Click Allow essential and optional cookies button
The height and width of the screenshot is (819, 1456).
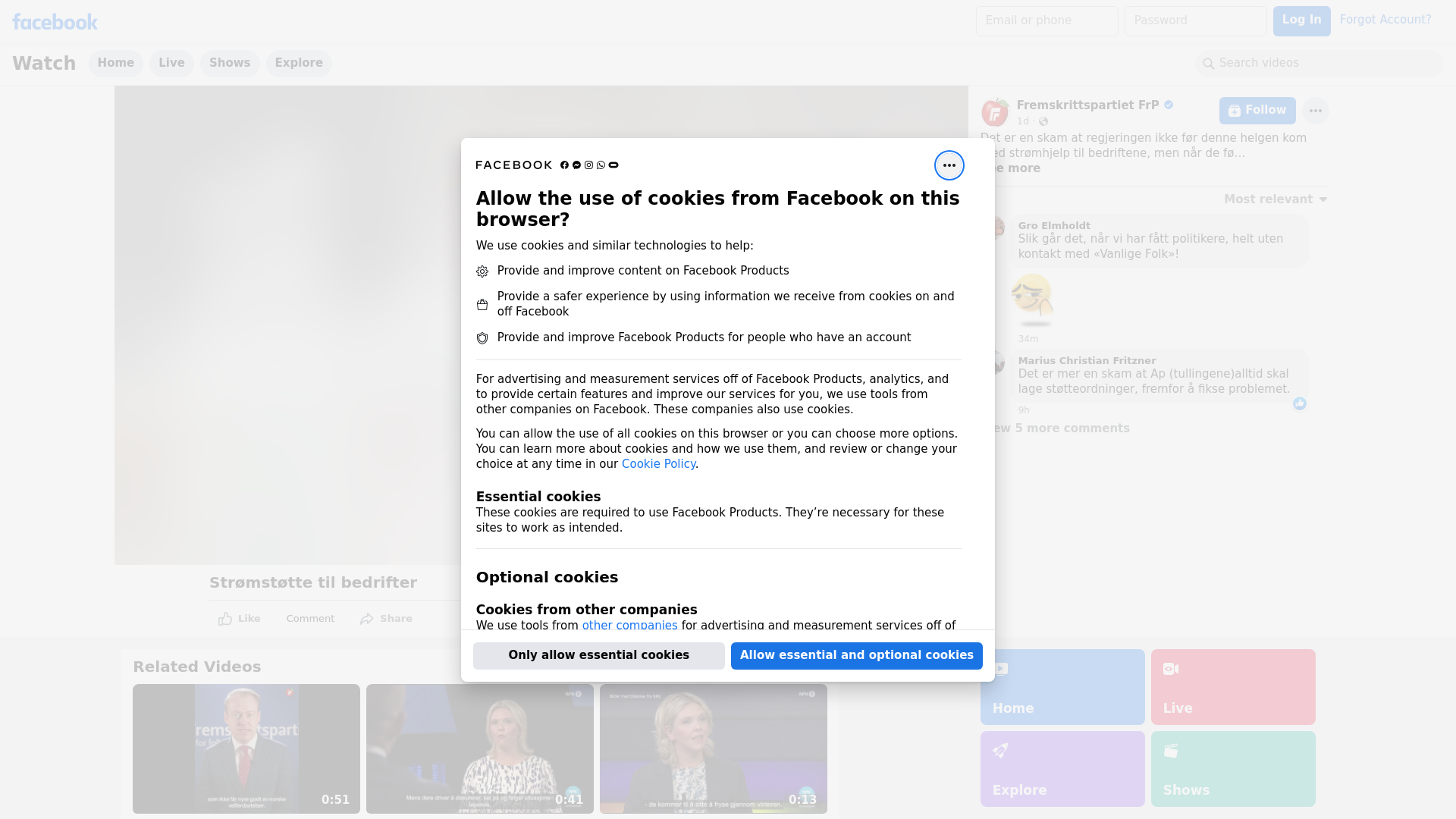tap(857, 656)
